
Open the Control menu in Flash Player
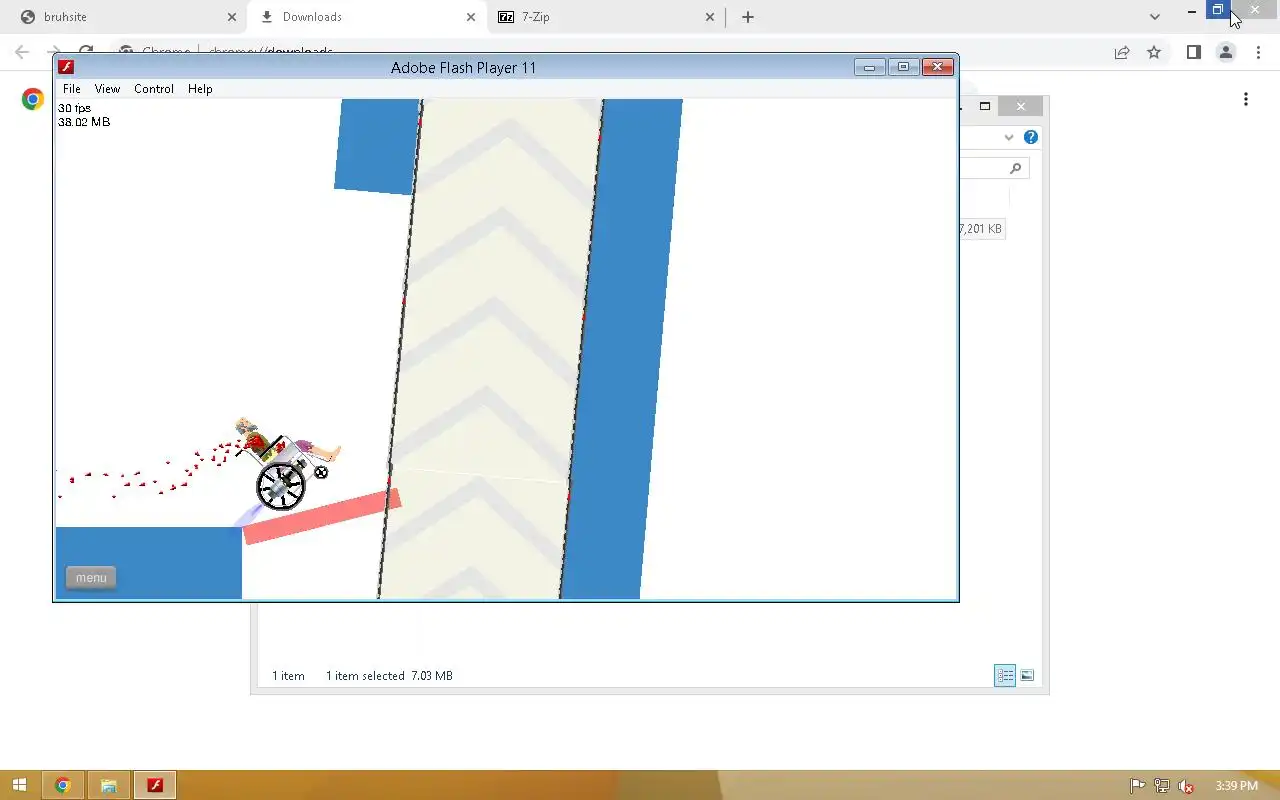[154, 89]
